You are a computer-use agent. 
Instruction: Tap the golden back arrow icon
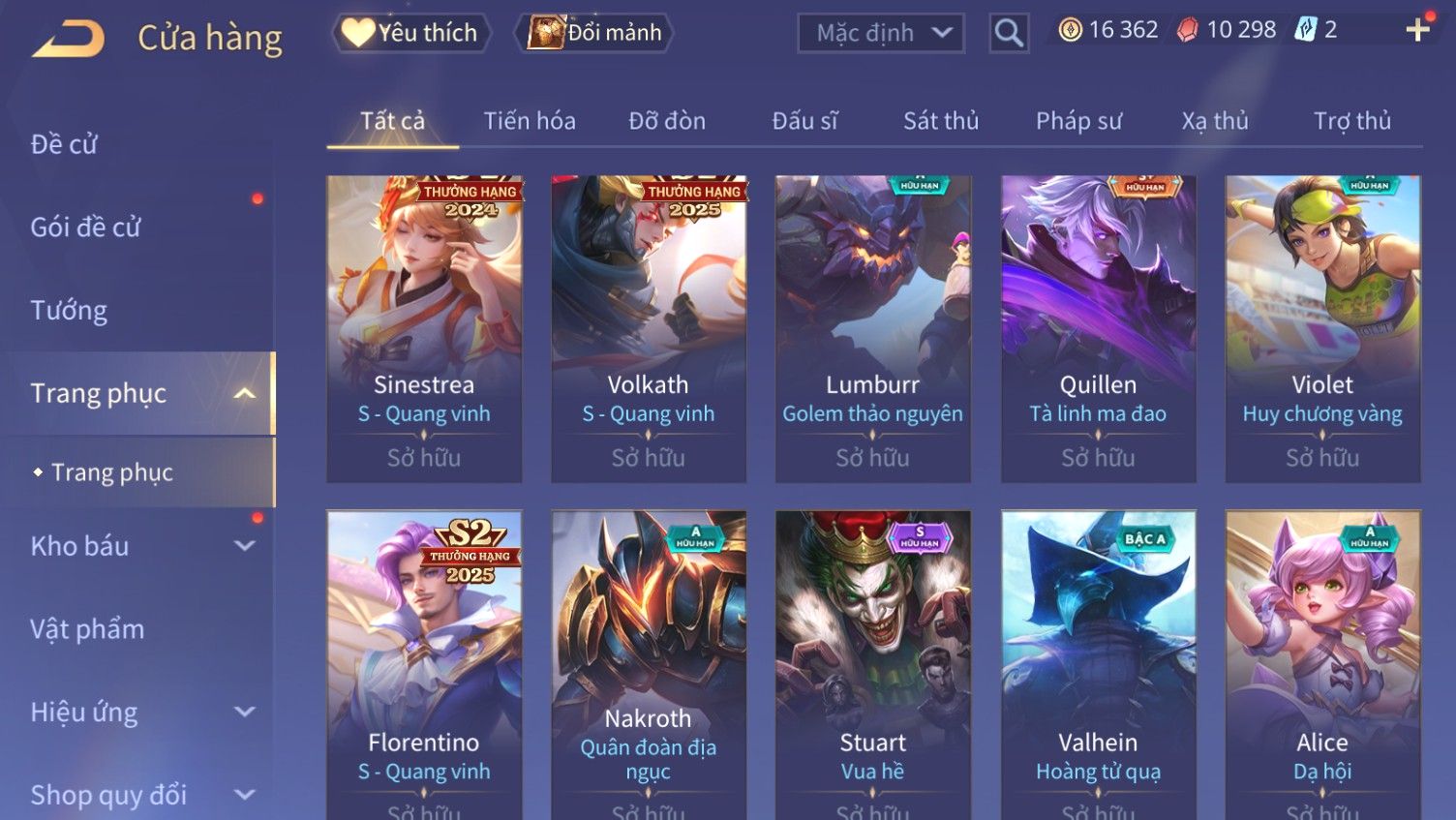[x=68, y=39]
